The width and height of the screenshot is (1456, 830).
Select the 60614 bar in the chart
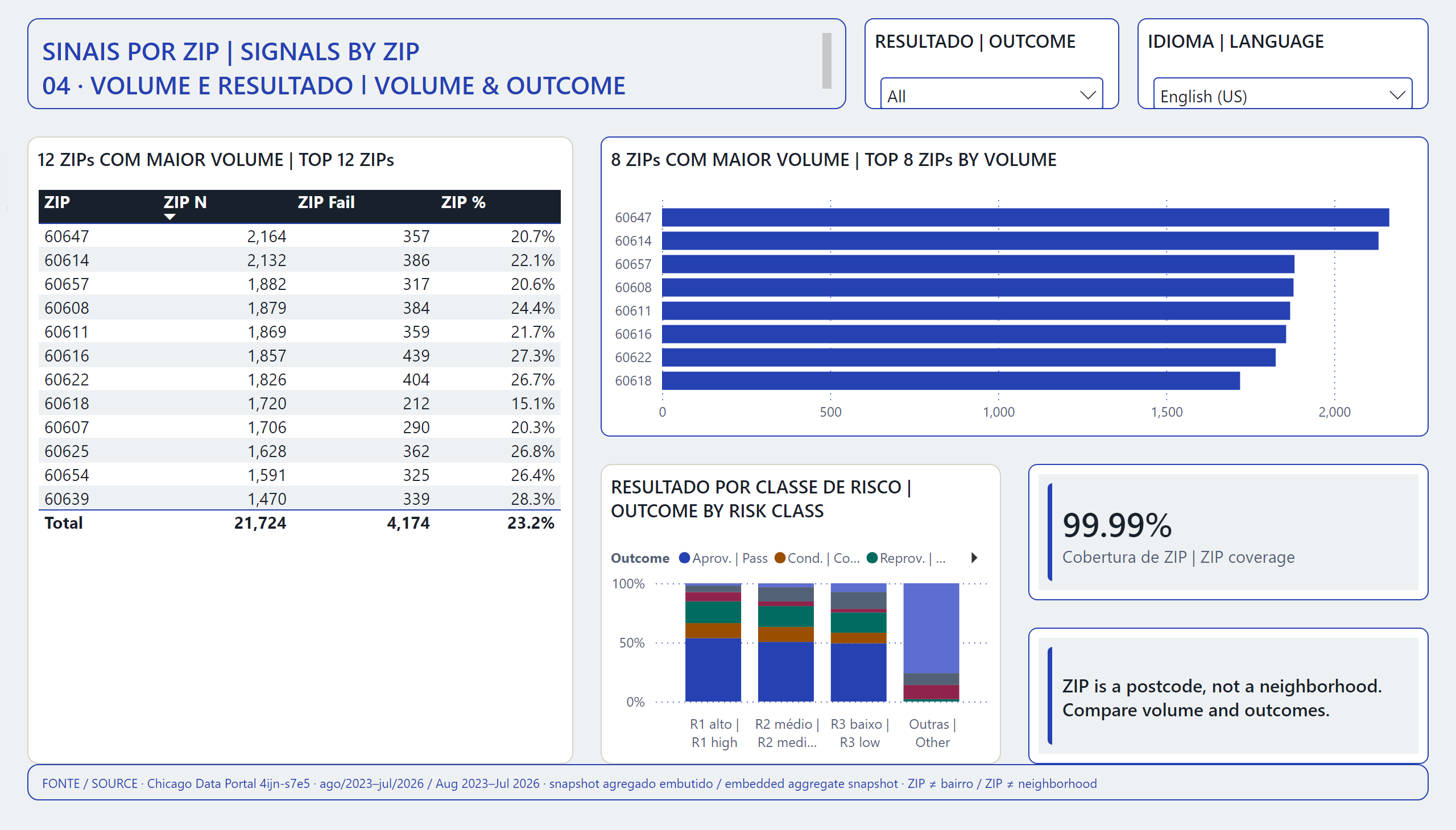click(1020, 240)
